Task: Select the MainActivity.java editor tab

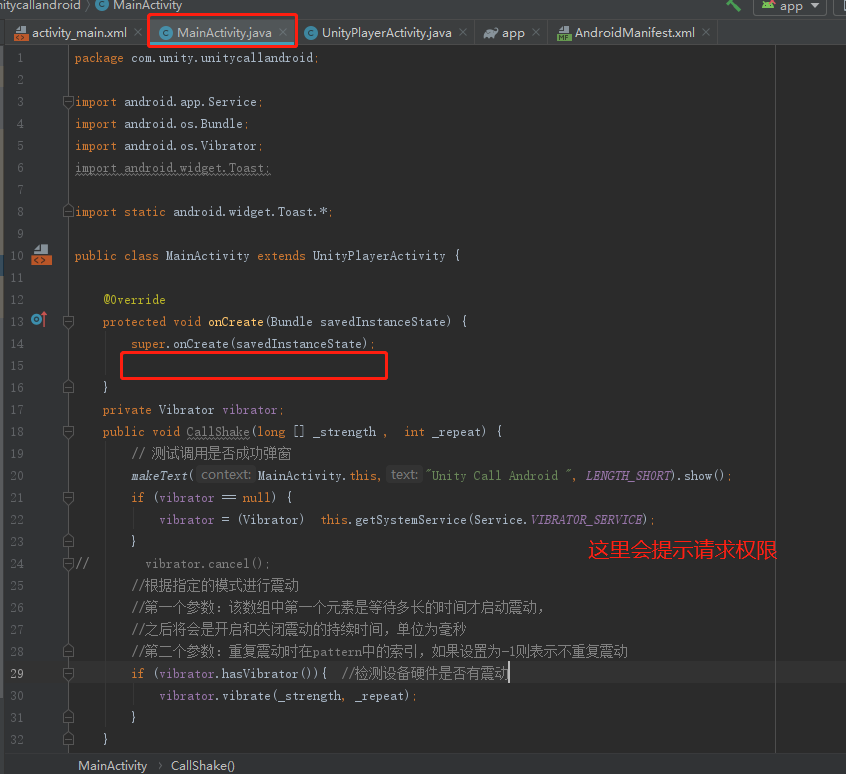Action: click(x=224, y=33)
